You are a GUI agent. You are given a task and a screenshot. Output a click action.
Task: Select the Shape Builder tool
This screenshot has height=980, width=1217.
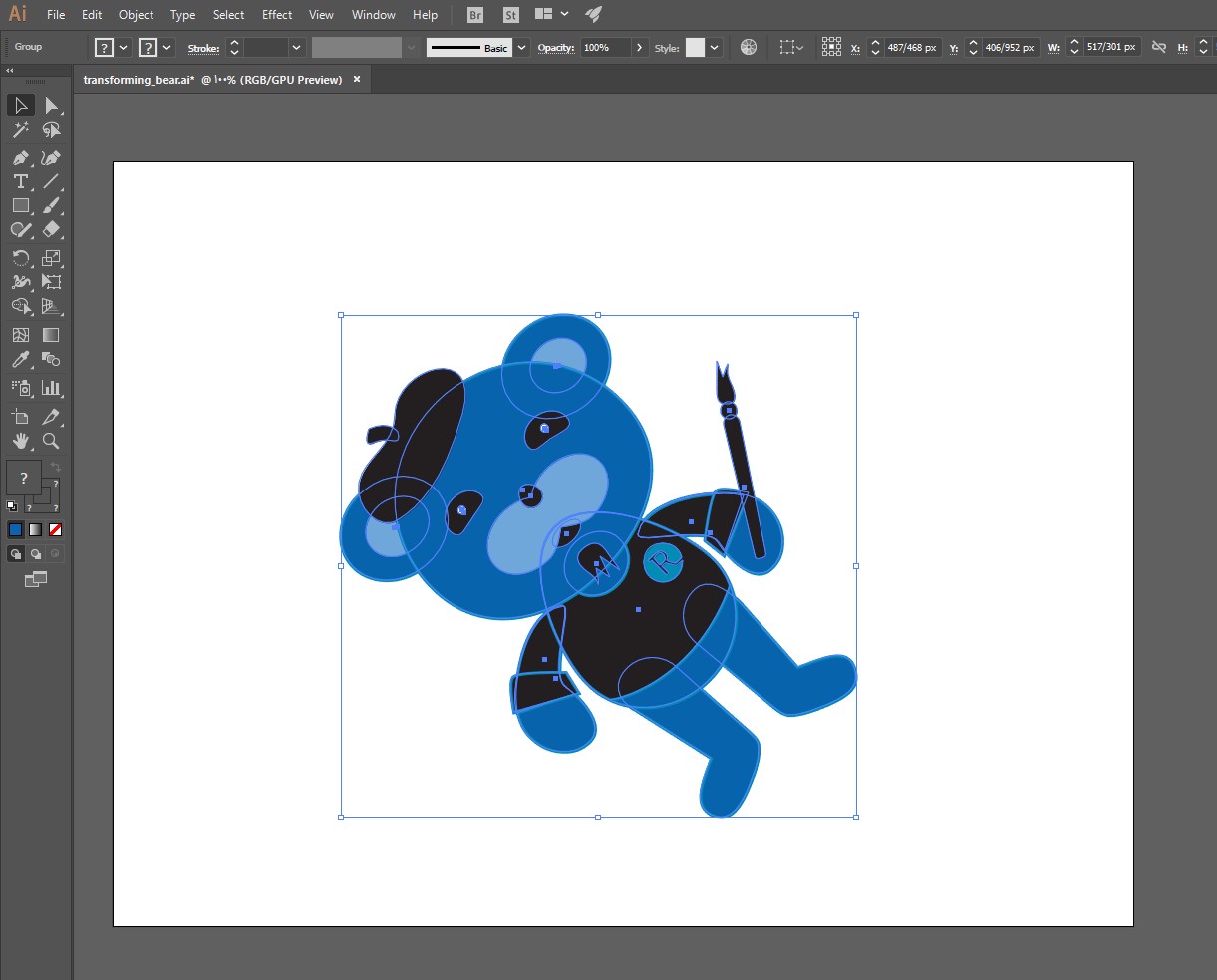click(x=20, y=306)
